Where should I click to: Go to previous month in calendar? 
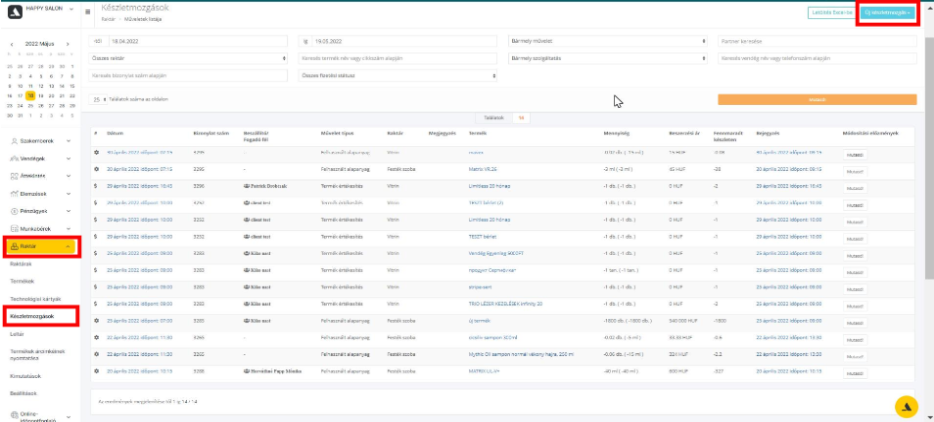pyautogui.click(x=12, y=44)
